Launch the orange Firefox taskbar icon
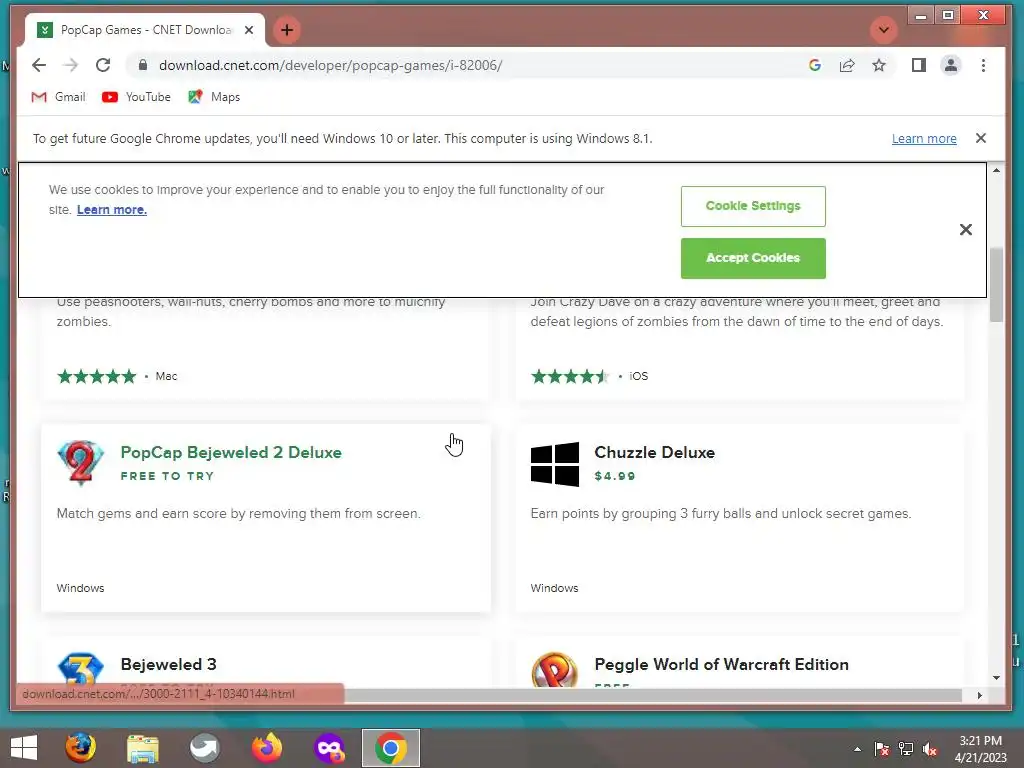This screenshot has width=1024, height=768. (x=266, y=748)
